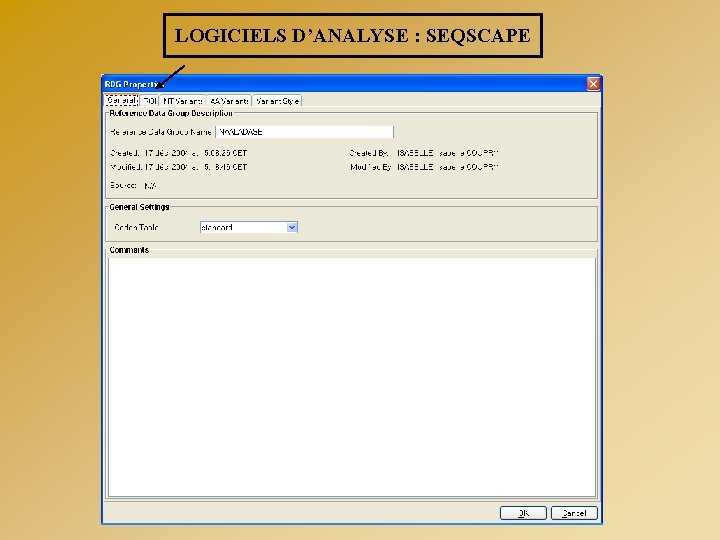
Task: Switch to the Variant Style tab
Action: [x=277, y=101]
